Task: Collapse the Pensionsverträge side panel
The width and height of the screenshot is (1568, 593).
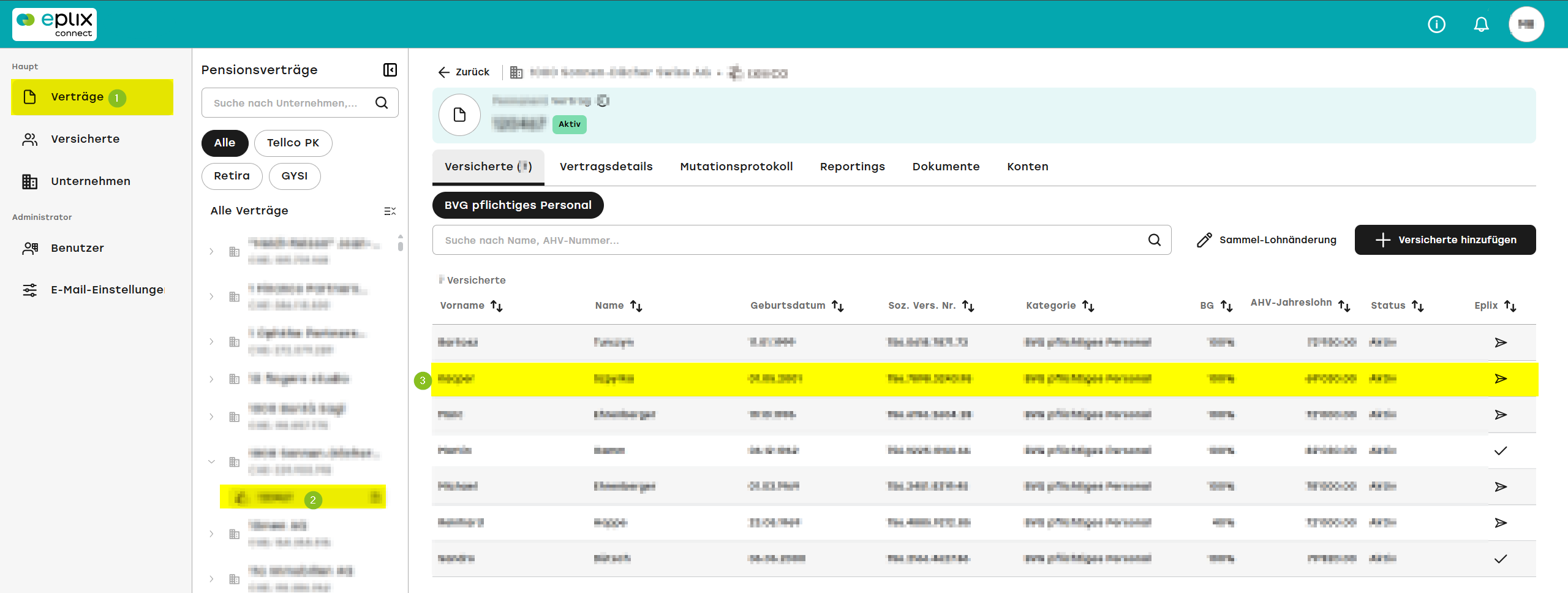Action: [x=390, y=70]
